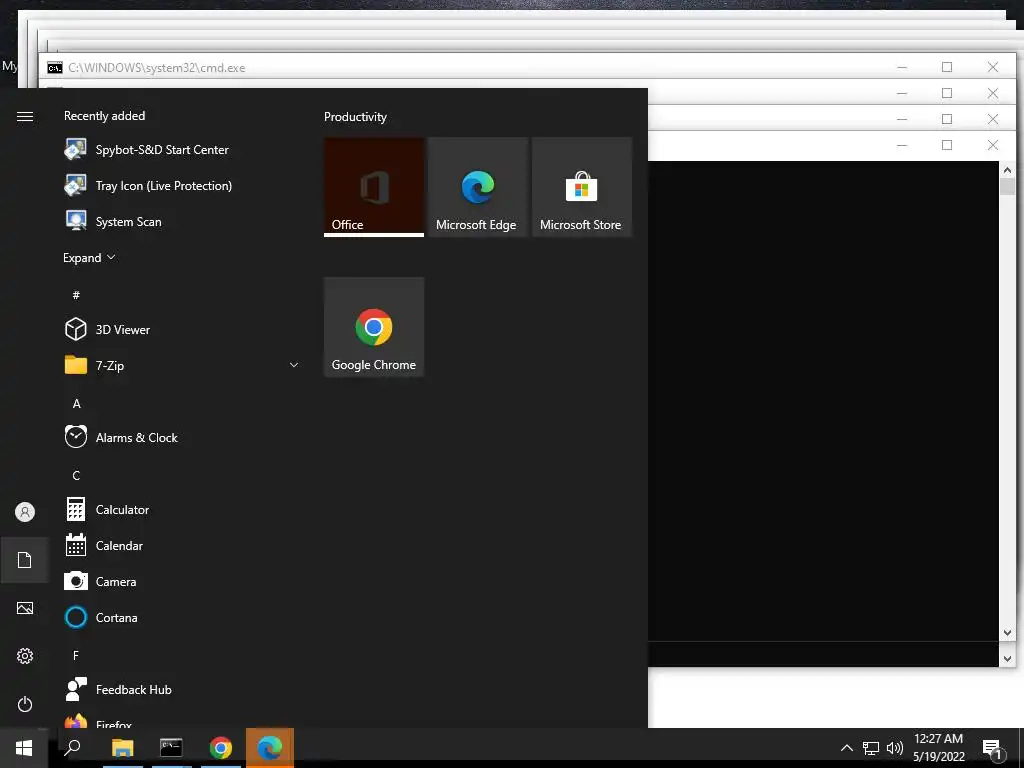Screen dimensions: 1024x768
Task: Open the 7-Zip folder entry
Action: click(x=183, y=365)
